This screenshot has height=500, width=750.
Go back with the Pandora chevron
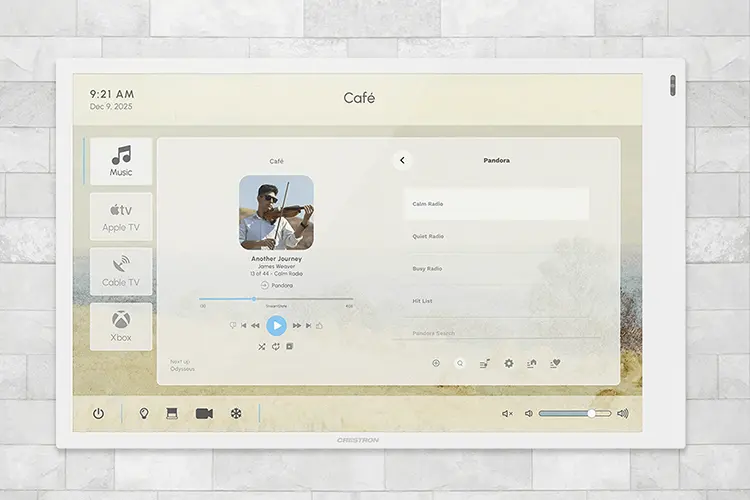pos(402,160)
